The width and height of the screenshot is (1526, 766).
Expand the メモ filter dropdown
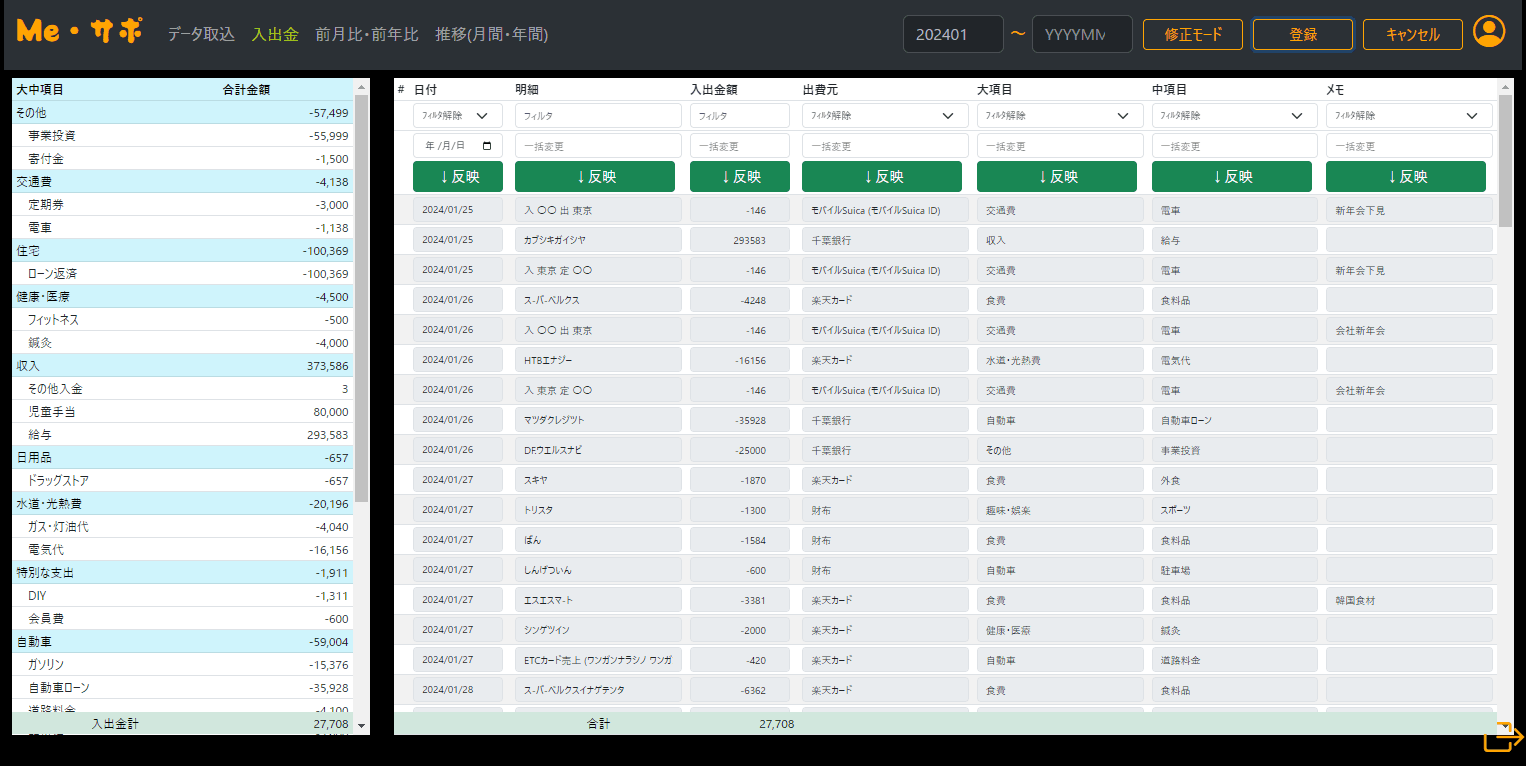coord(1408,116)
